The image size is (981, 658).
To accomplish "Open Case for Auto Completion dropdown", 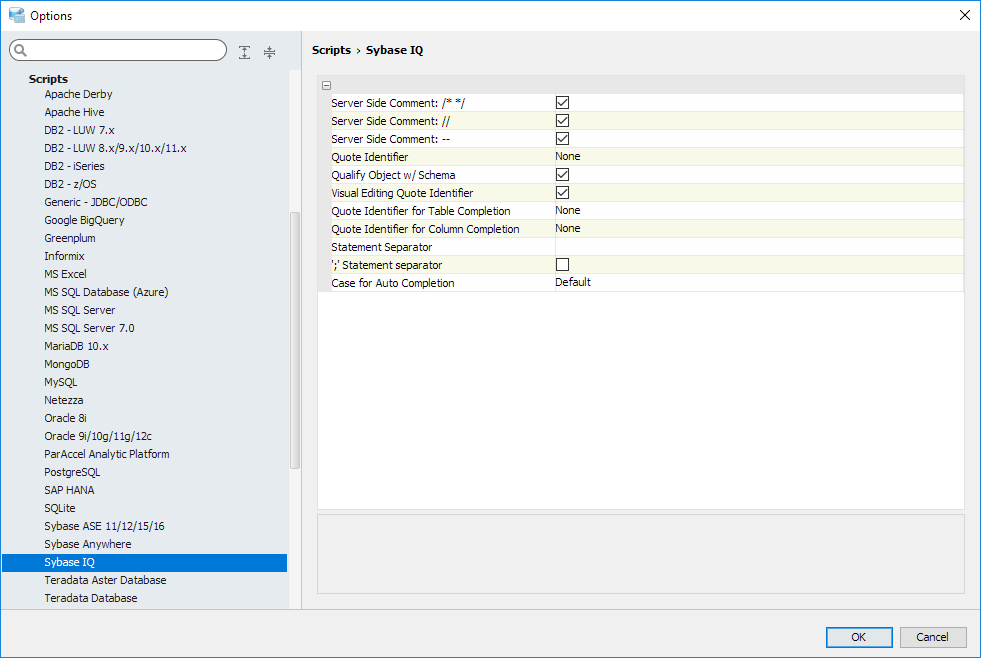I will [758, 283].
